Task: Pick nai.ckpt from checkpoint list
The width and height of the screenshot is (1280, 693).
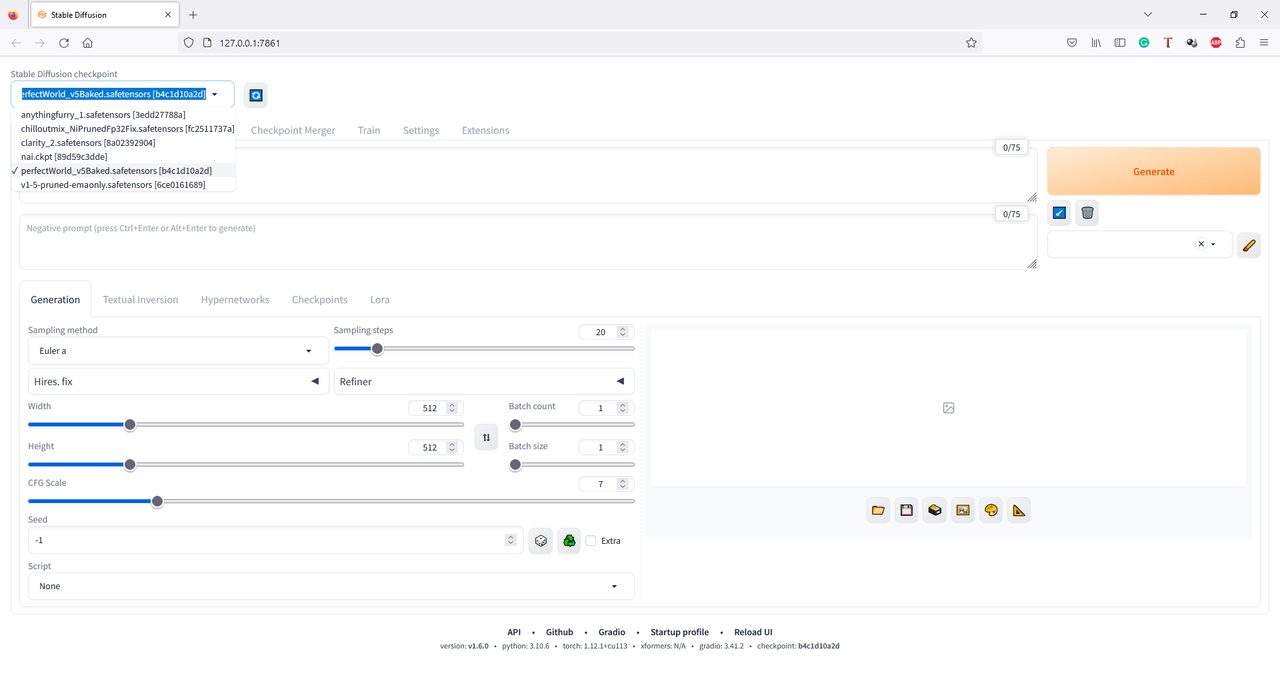Action: coord(124,157)
